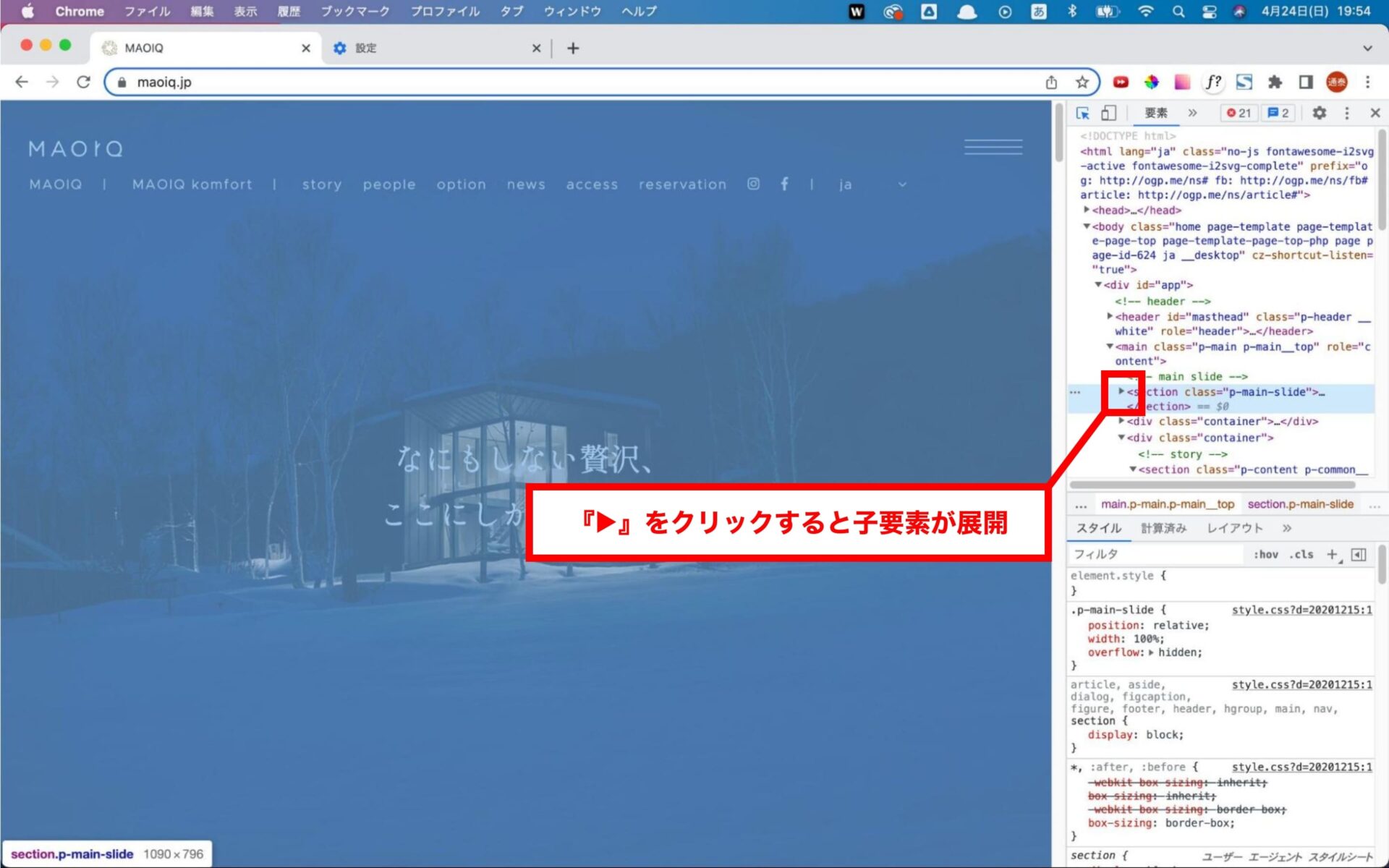1389x868 pixels.
Task: Open the DevTools three-dot customize menu
Action: [1346, 113]
